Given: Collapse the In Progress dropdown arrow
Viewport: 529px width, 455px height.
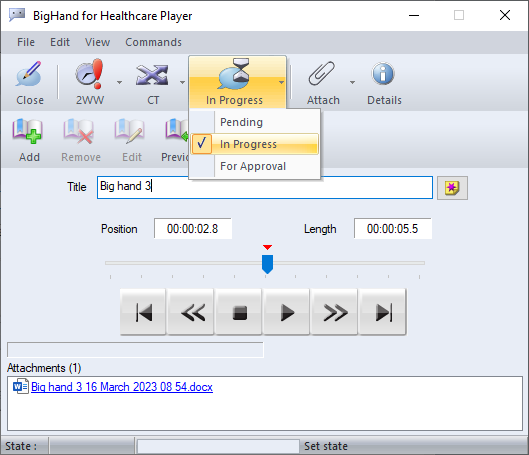Looking at the screenshot, I should (281, 82).
